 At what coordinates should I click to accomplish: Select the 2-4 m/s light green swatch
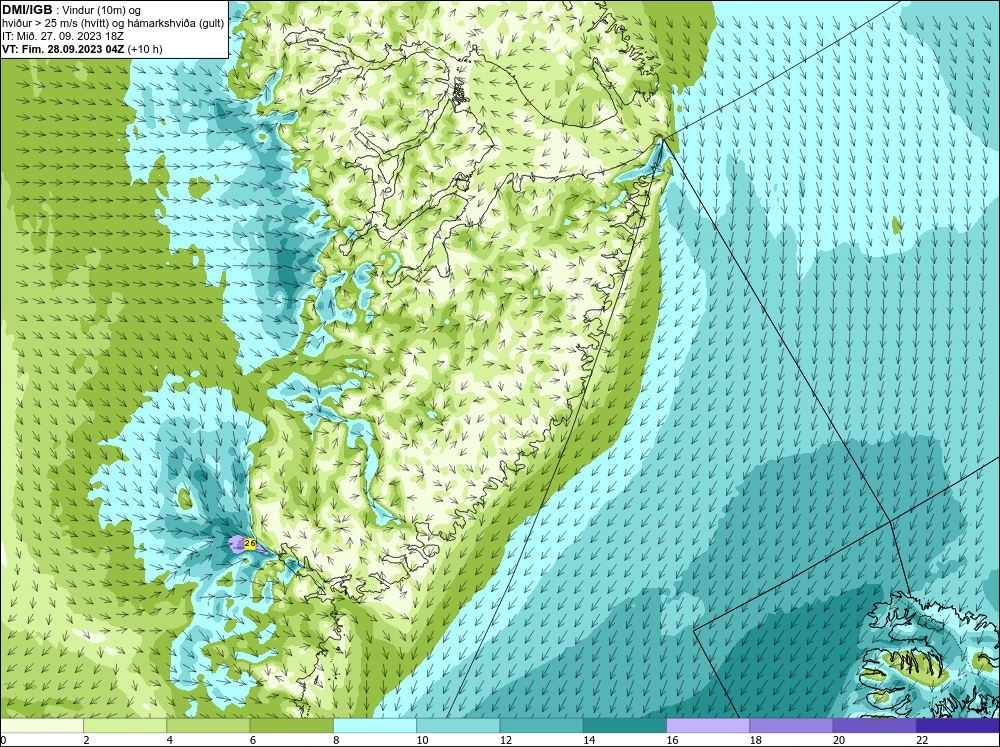point(125,726)
